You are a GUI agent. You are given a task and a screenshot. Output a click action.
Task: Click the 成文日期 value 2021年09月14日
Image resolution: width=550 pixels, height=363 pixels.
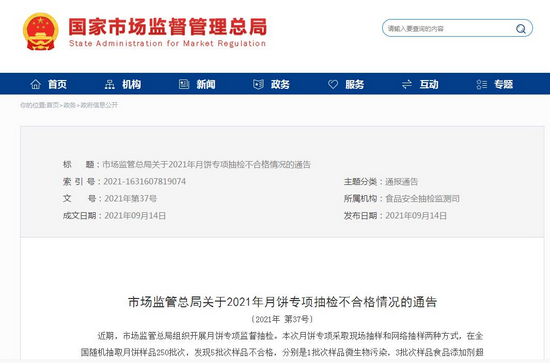click(x=135, y=215)
